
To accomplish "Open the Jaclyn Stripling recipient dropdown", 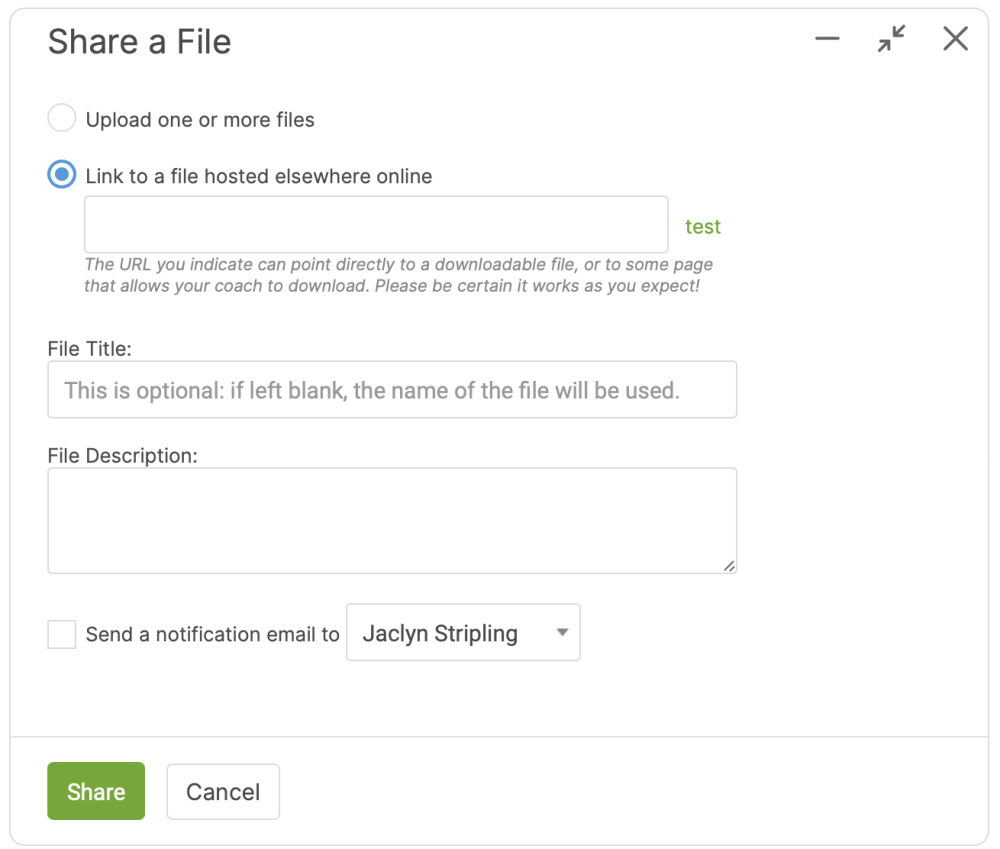I will point(463,632).
